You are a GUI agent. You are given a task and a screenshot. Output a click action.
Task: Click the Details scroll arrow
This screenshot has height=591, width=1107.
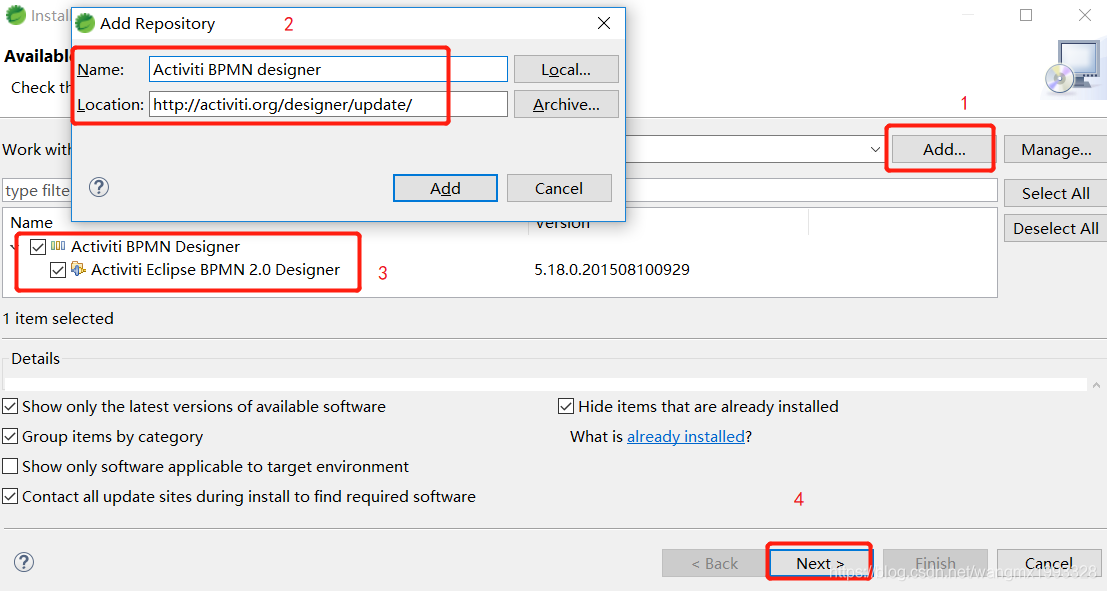tap(1096, 385)
